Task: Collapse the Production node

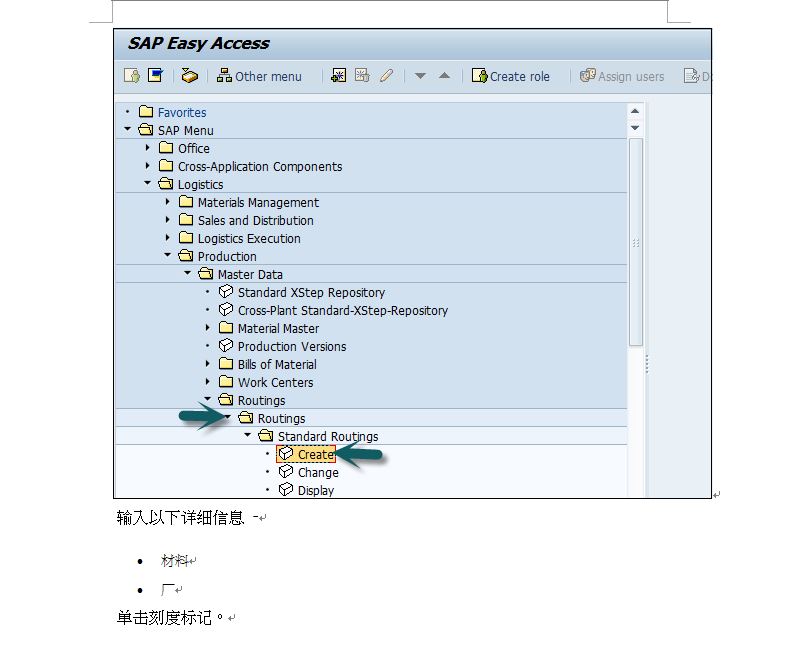Action: click(x=167, y=255)
